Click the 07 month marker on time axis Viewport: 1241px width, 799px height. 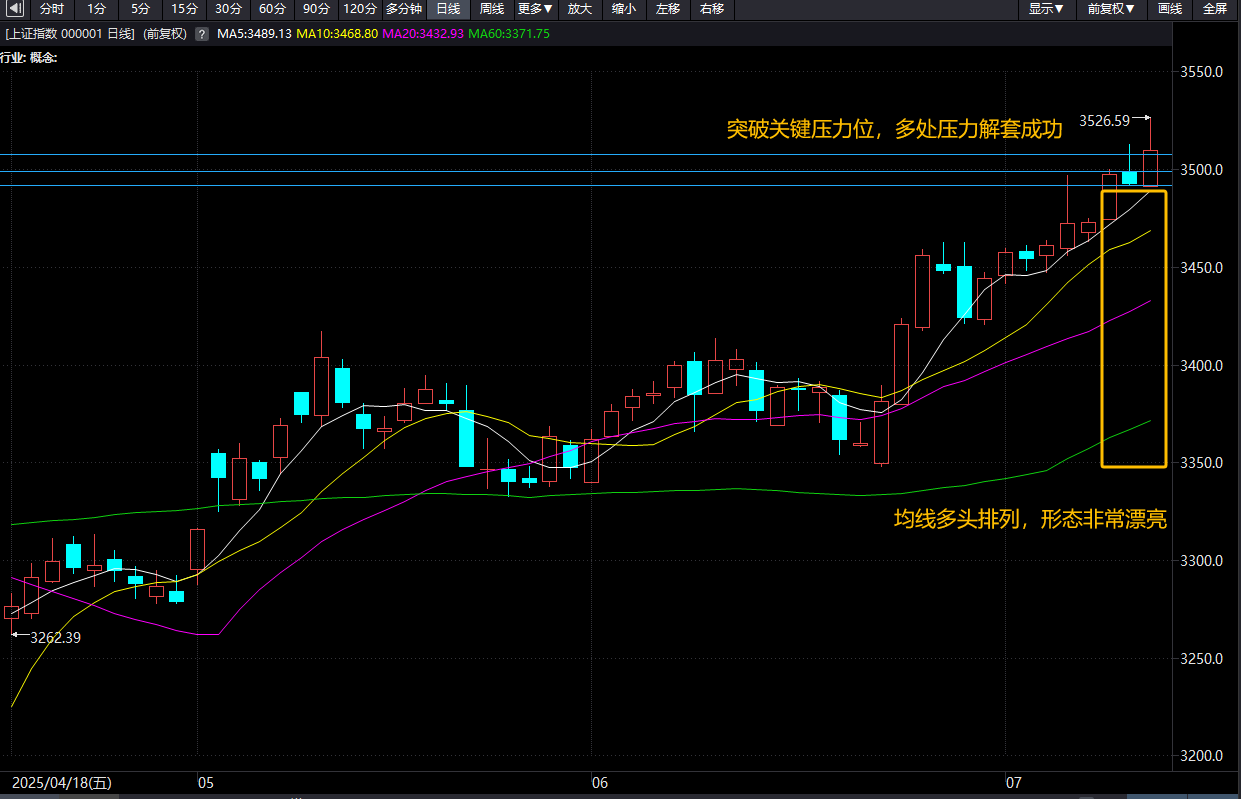coord(1013,781)
